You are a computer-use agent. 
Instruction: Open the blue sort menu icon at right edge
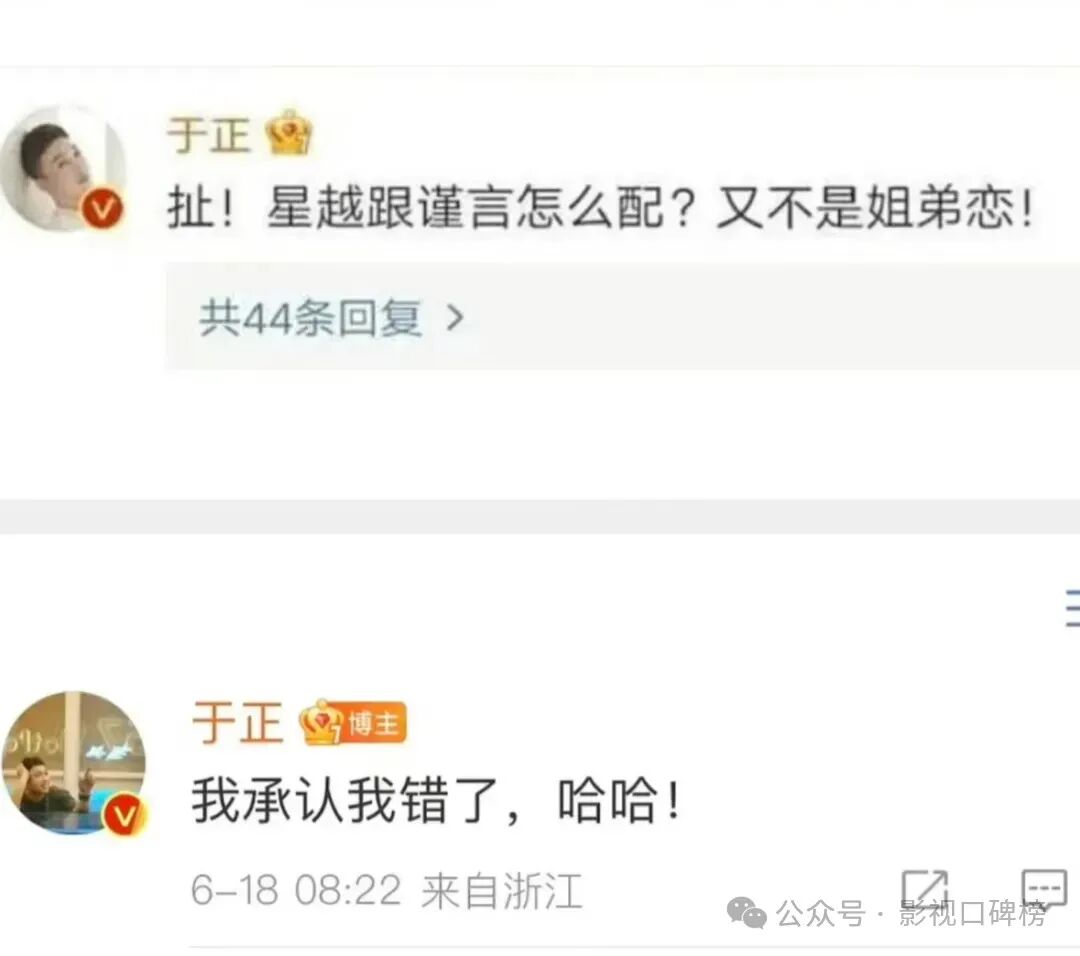(1072, 607)
